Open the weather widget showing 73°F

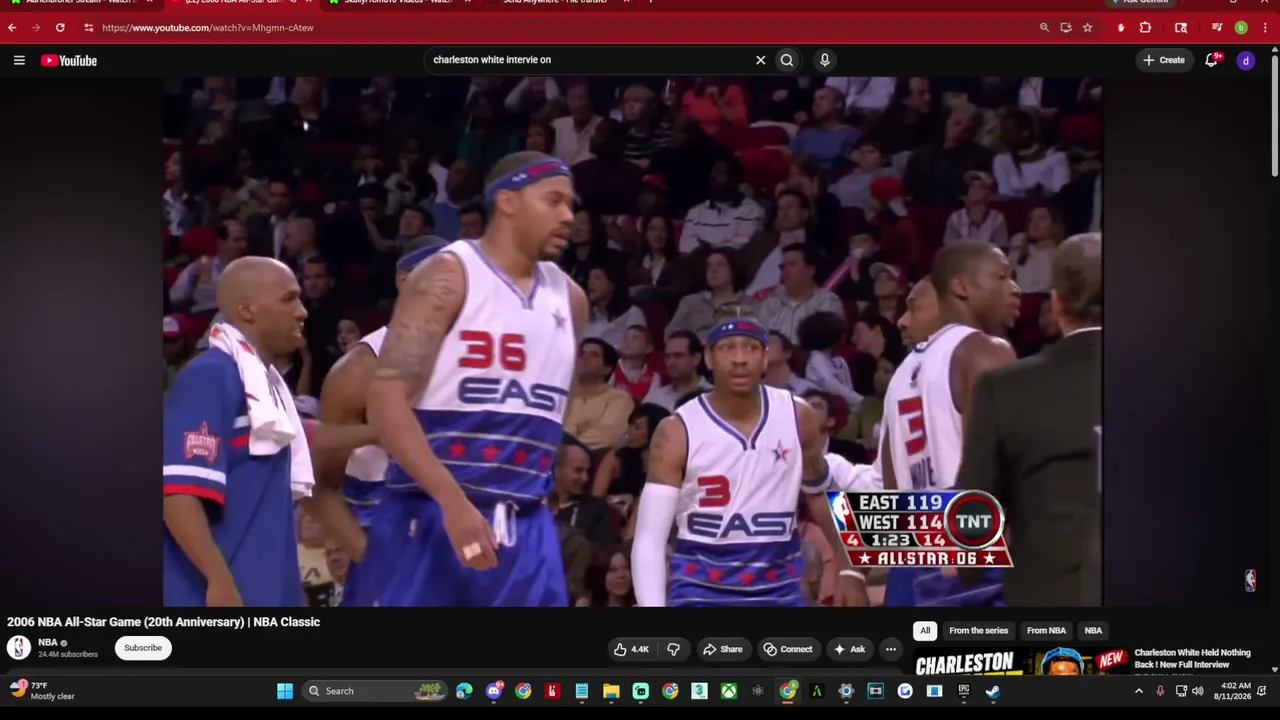[42, 691]
